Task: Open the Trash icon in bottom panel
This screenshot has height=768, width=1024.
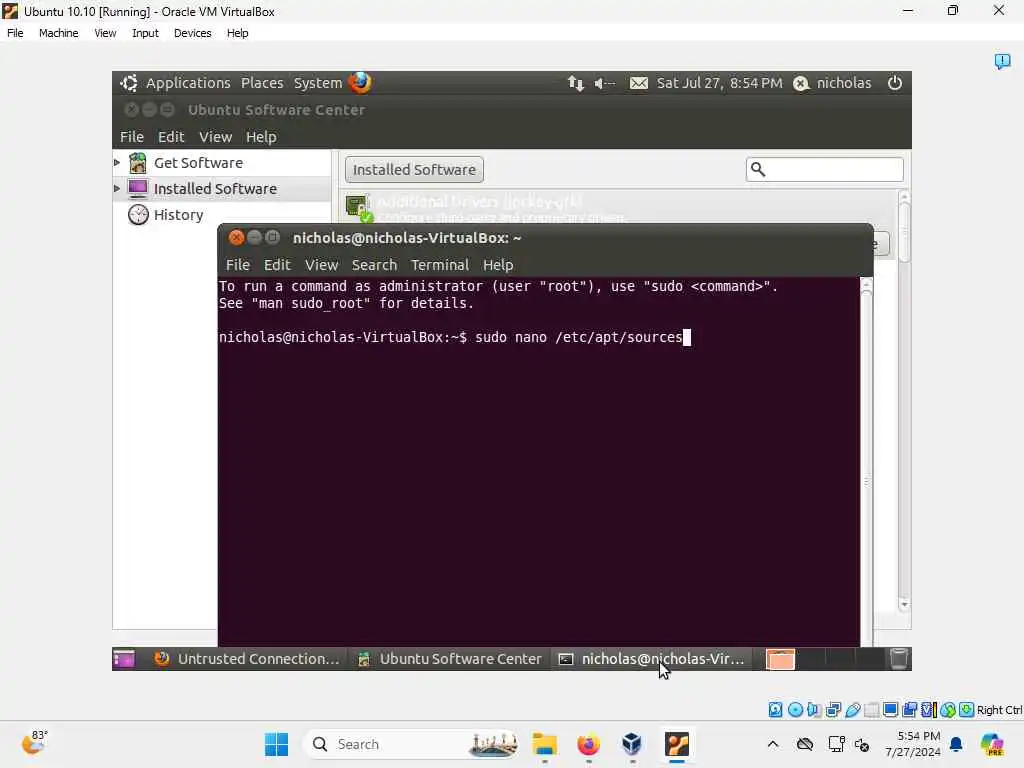Action: coord(899,659)
